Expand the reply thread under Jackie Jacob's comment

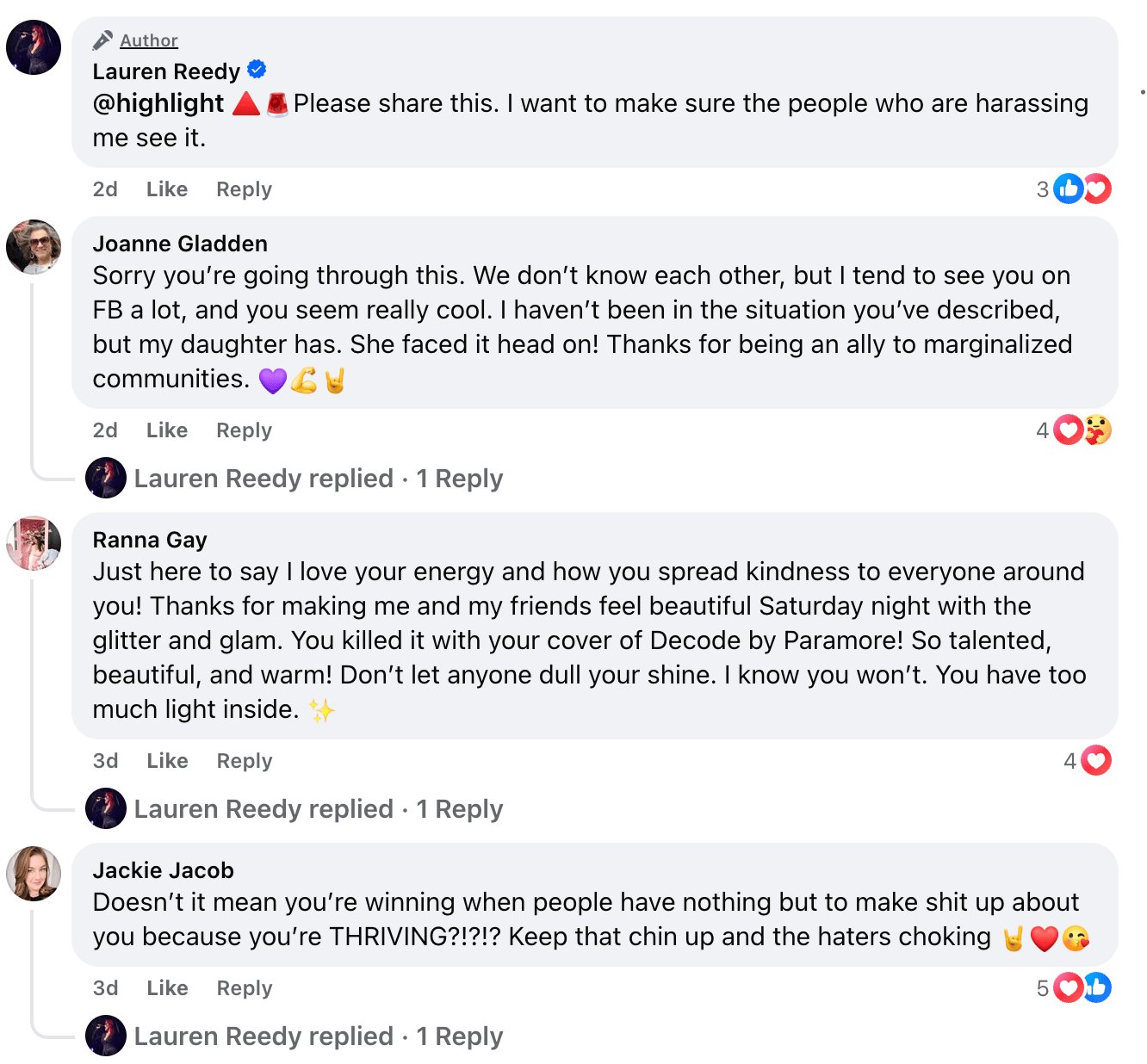pyautogui.click(x=318, y=1036)
